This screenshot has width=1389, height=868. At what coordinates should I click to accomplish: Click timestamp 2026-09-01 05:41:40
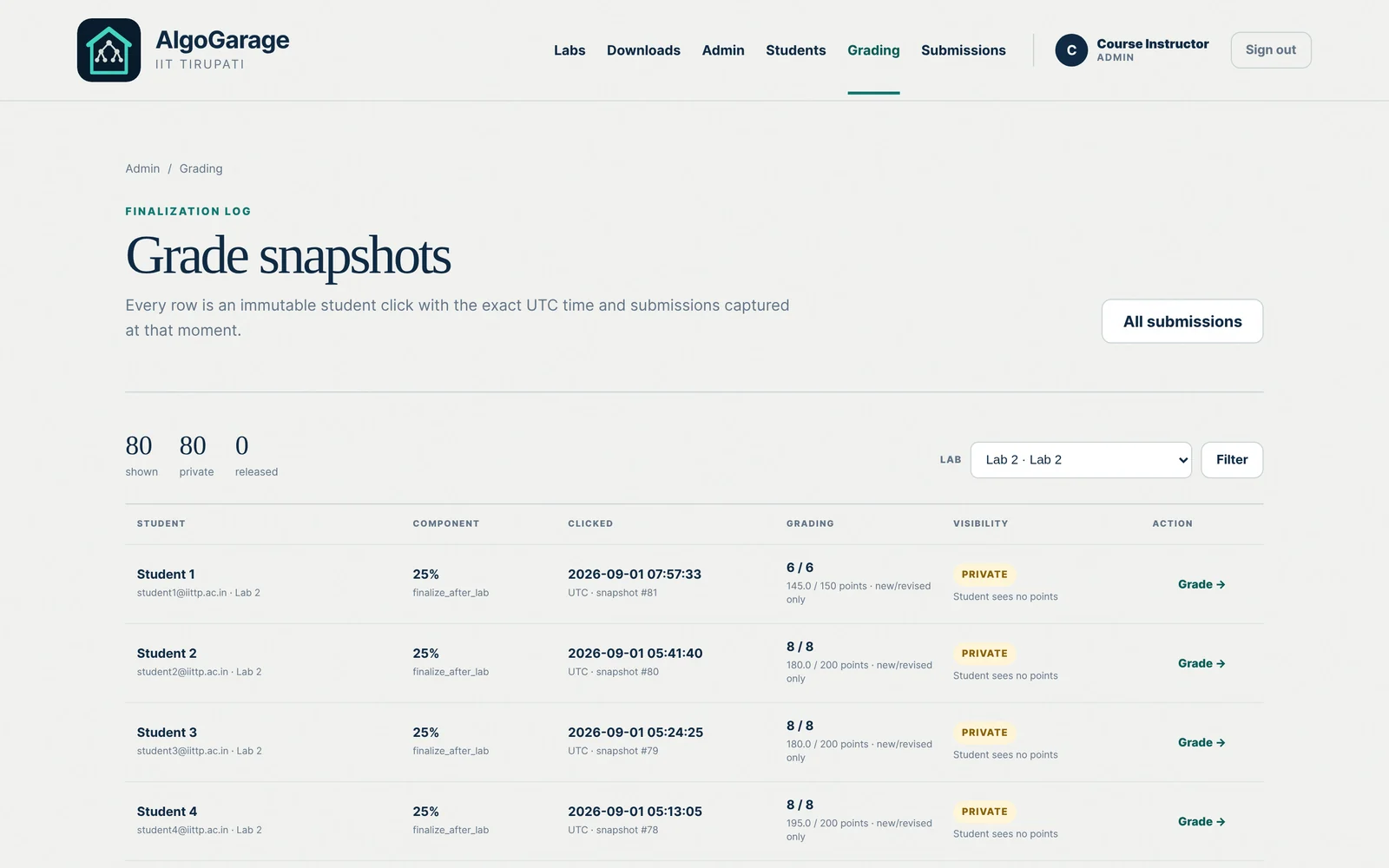(635, 653)
